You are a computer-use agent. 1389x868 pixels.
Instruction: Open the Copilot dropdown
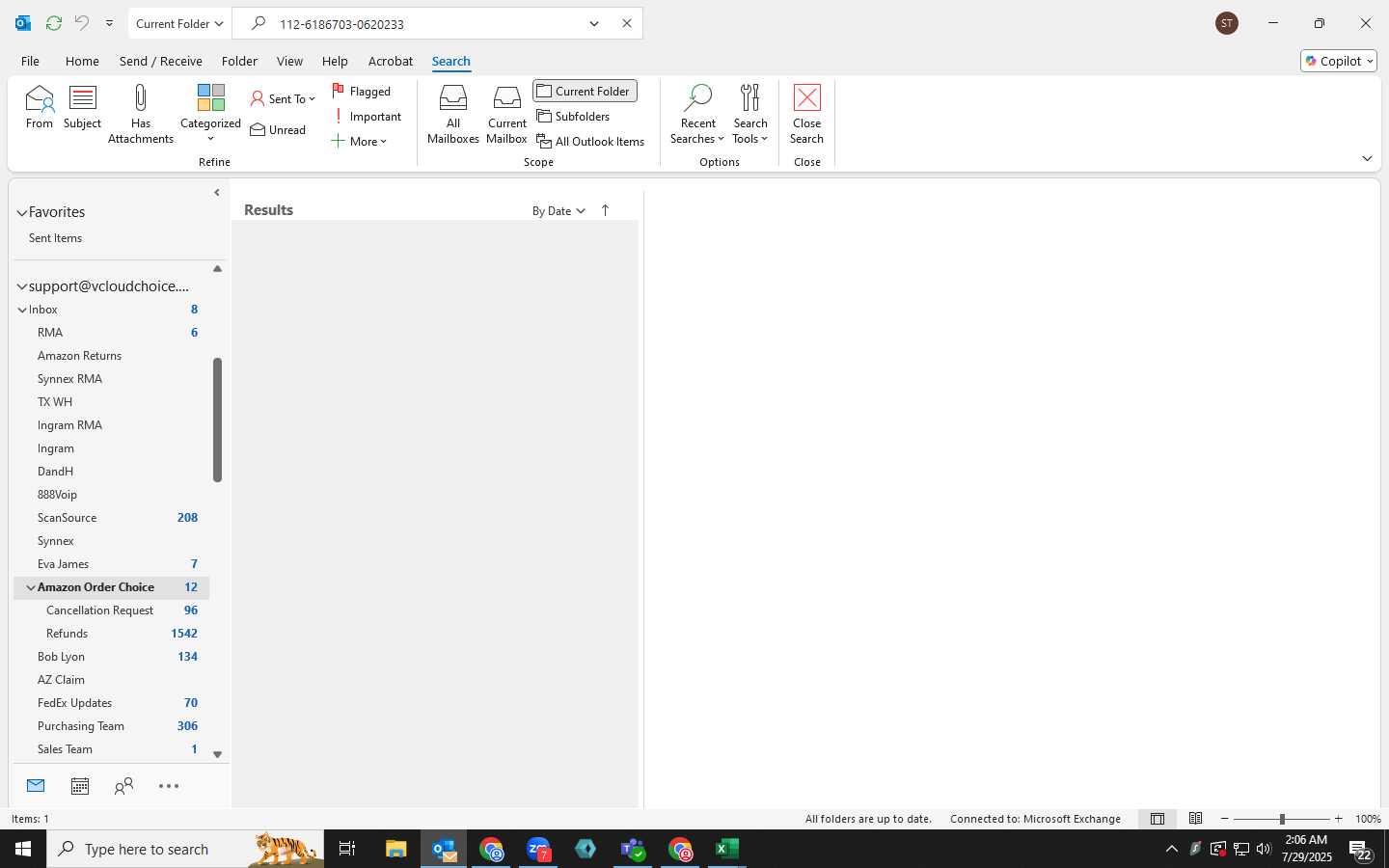pos(1339,61)
